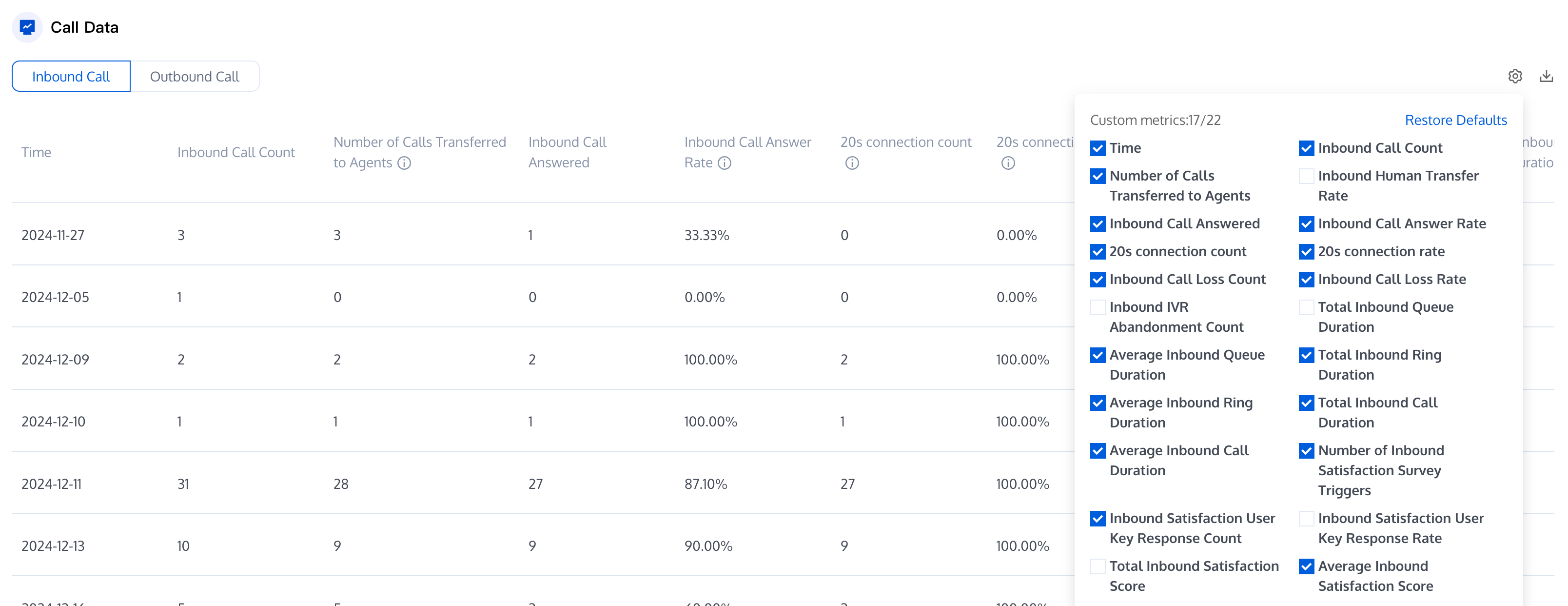This screenshot has width=1568, height=606.
Task: Check Total Inbound Queue Duration option
Action: (x=1306, y=307)
